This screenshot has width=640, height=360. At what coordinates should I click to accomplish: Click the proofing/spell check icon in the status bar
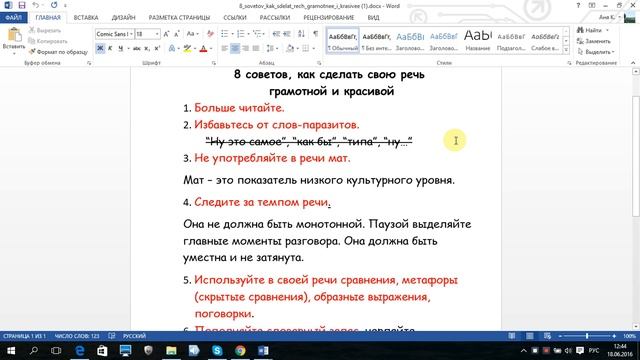coord(111,336)
